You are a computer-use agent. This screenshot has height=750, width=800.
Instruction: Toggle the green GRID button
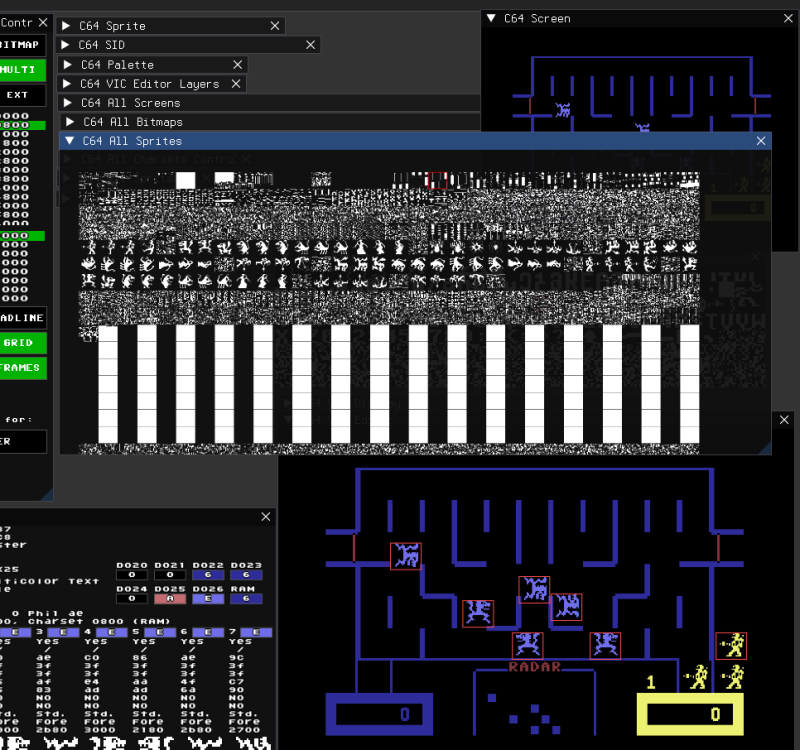[22, 343]
